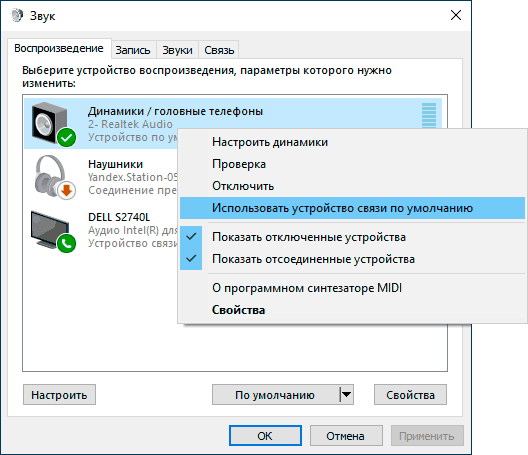Choose Отключить in the context menu

pyautogui.click(x=352, y=186)
